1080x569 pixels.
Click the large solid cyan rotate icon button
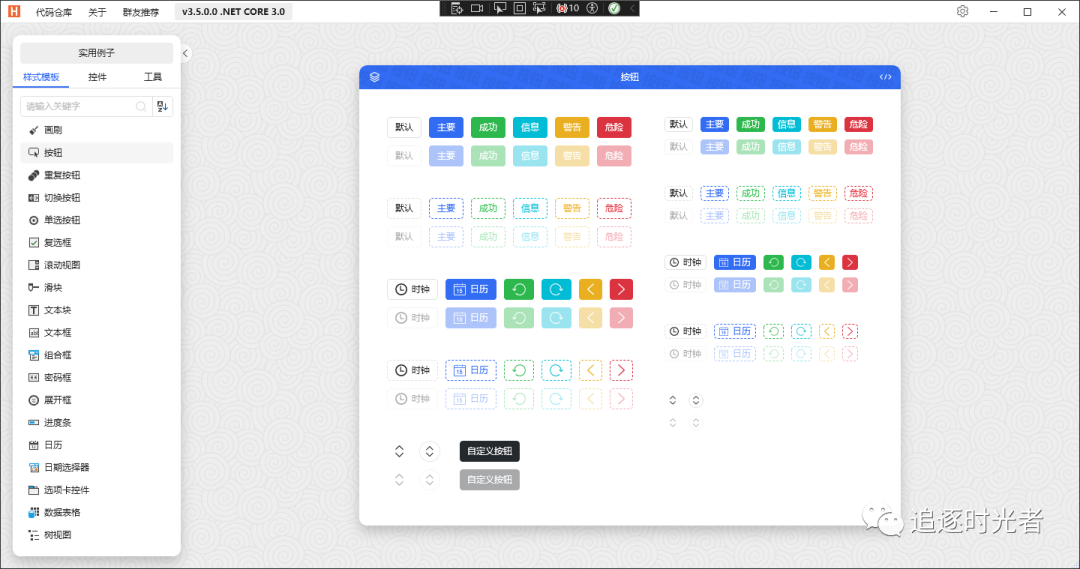pos(556,289)
